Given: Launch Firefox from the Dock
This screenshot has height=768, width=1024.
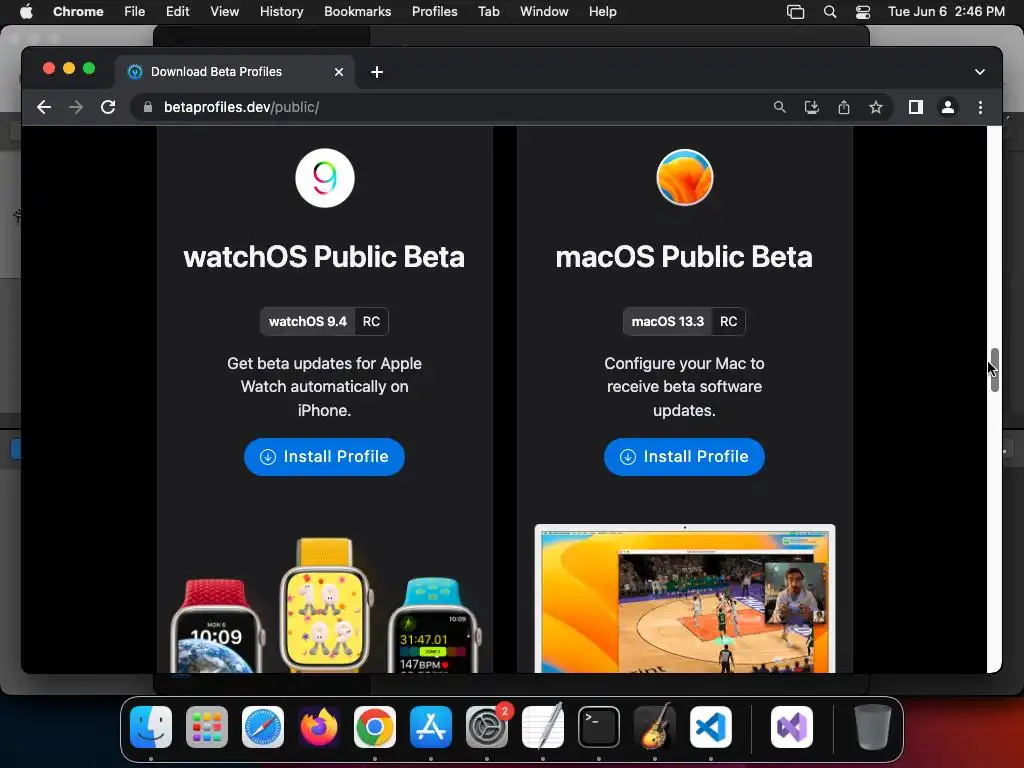Looking at the screenshot, I should (319, 727).
